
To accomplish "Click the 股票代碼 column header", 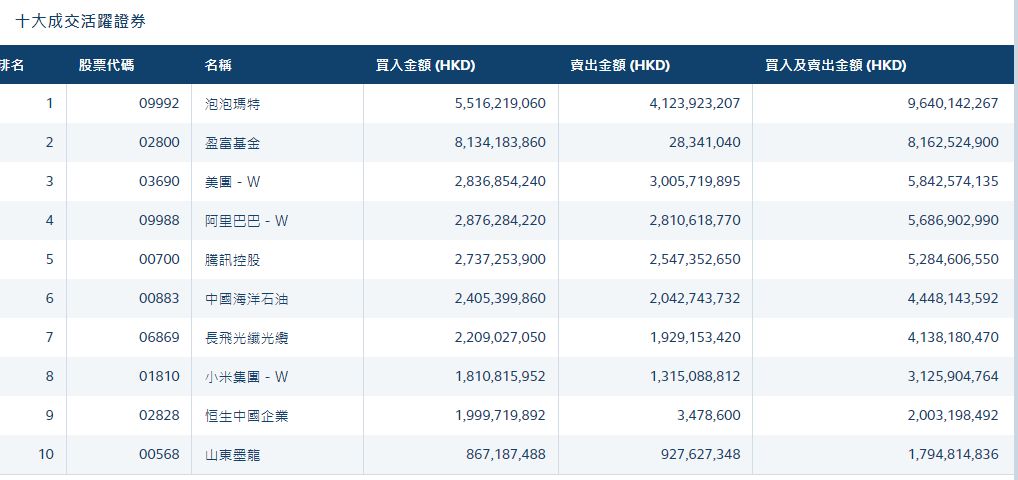I will (x=106, y=66).
